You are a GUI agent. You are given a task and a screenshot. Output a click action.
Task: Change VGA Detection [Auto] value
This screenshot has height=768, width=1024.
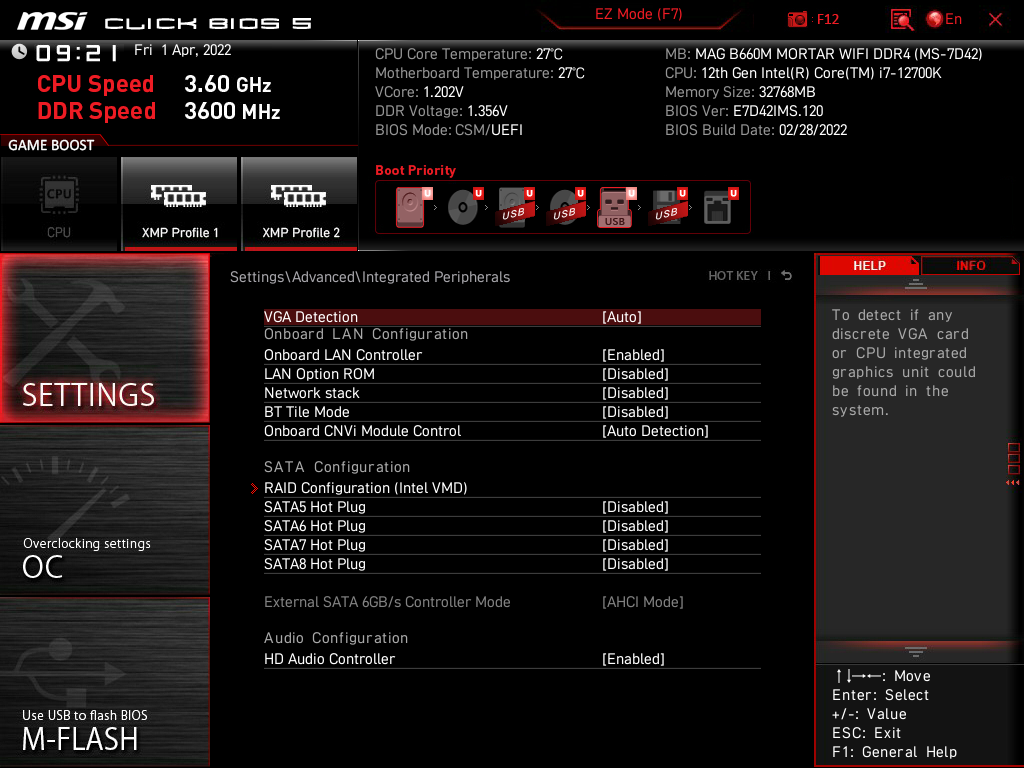click(622, 317)
